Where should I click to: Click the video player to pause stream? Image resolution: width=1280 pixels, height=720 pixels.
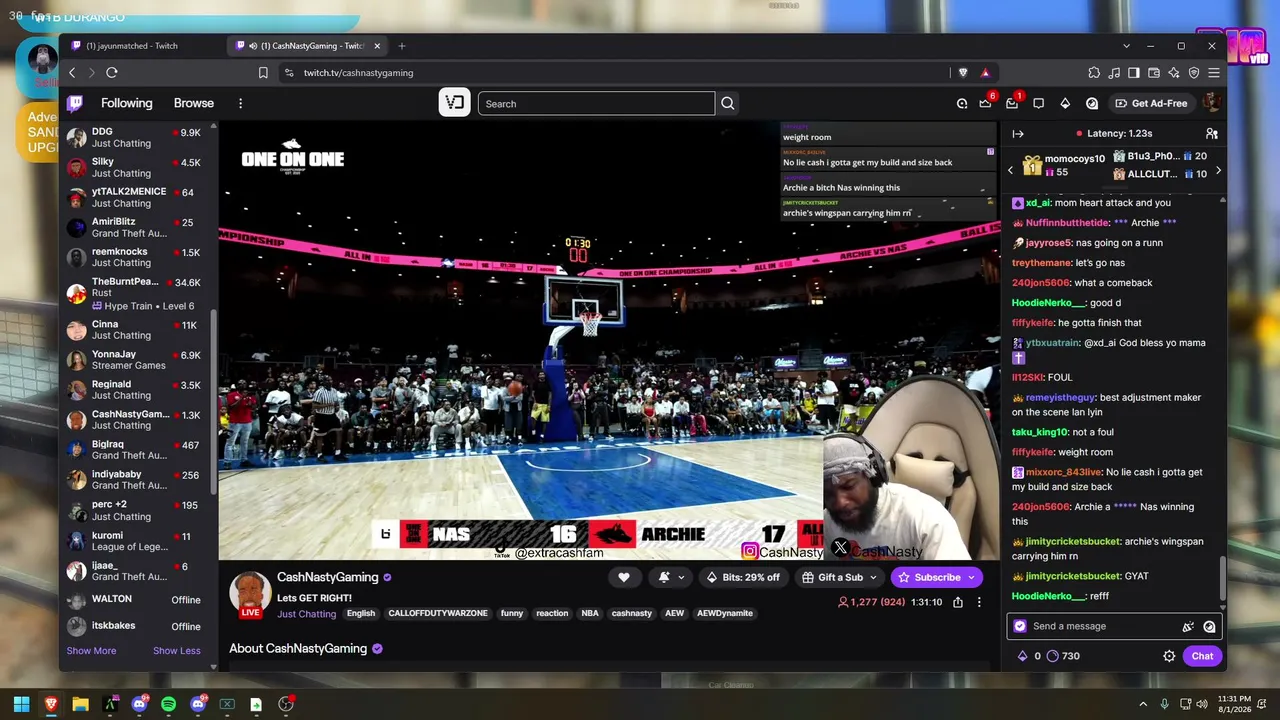click(609, 340)
